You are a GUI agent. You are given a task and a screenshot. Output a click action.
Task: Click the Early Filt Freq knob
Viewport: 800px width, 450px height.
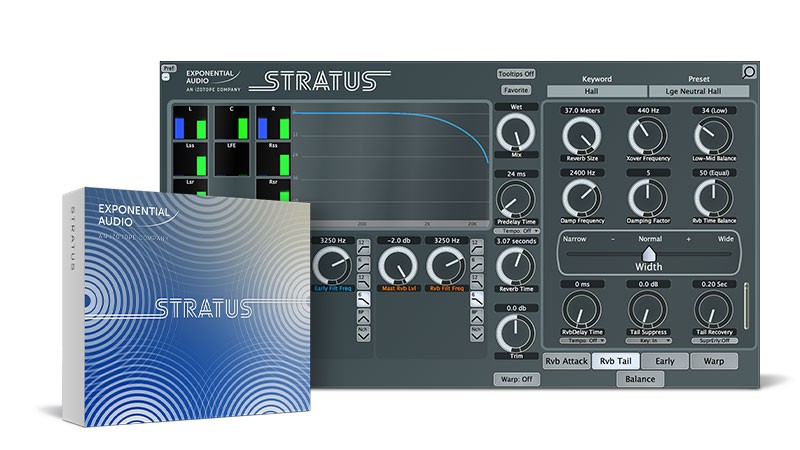(x=332, y=265)
